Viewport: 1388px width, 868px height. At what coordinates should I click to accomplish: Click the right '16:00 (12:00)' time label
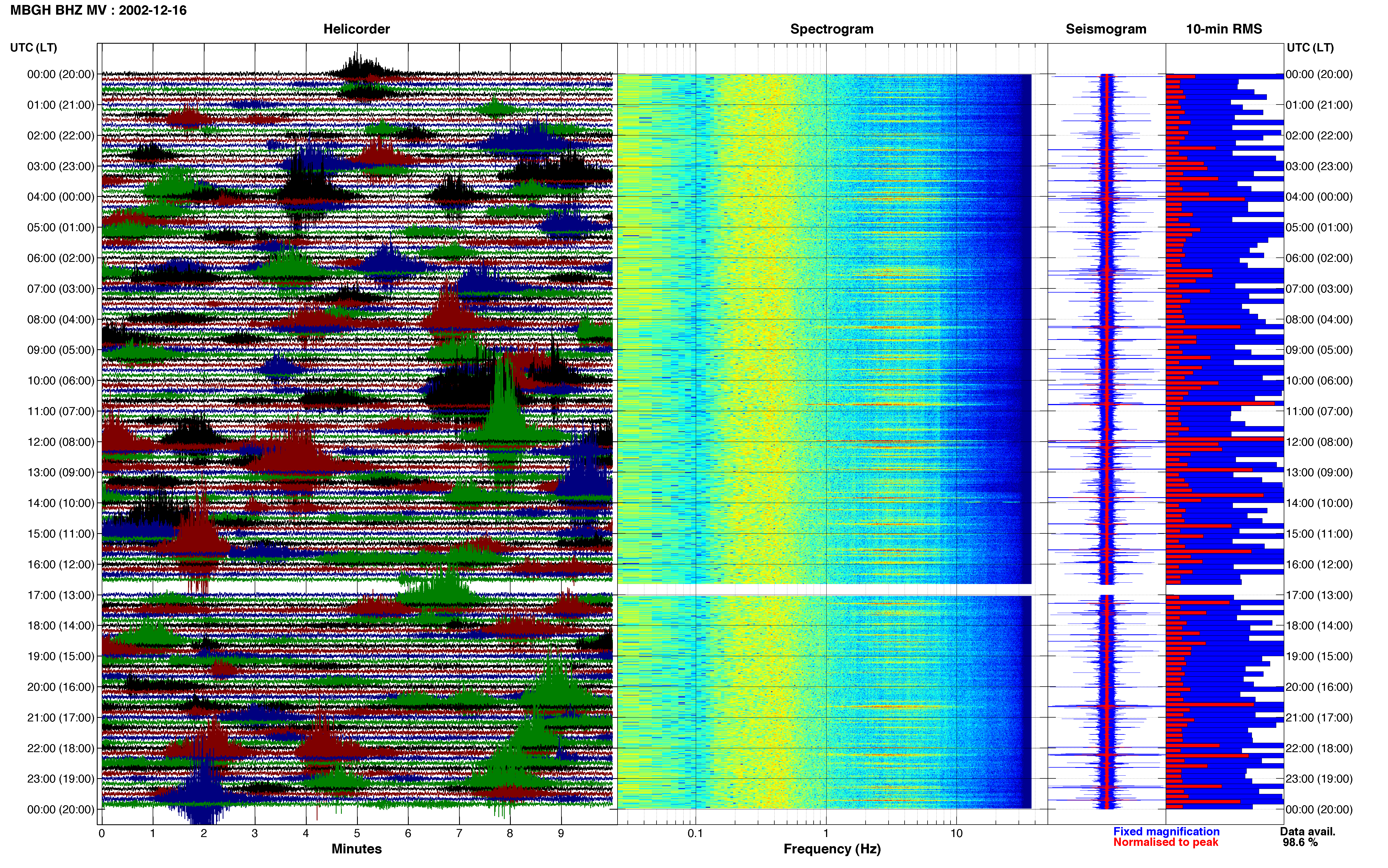1319,565
